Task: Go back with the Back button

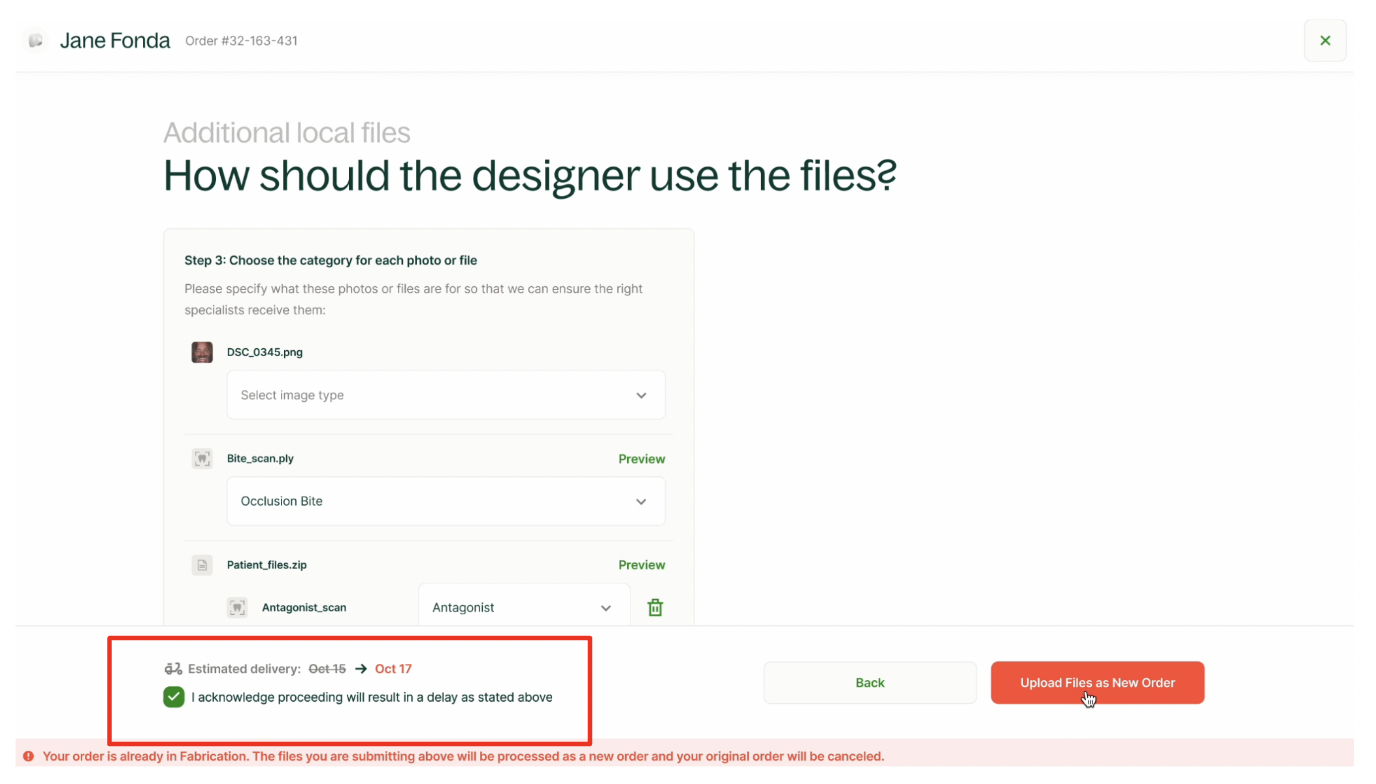Action: click(869, 683)
